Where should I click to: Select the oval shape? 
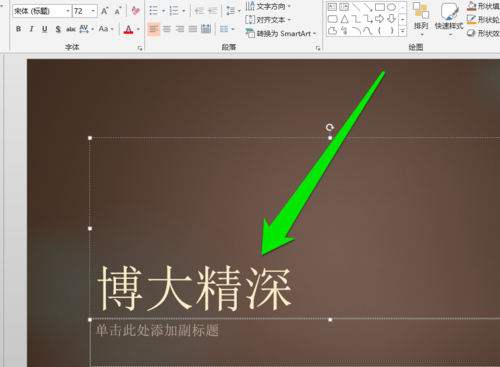pos(391,7)
